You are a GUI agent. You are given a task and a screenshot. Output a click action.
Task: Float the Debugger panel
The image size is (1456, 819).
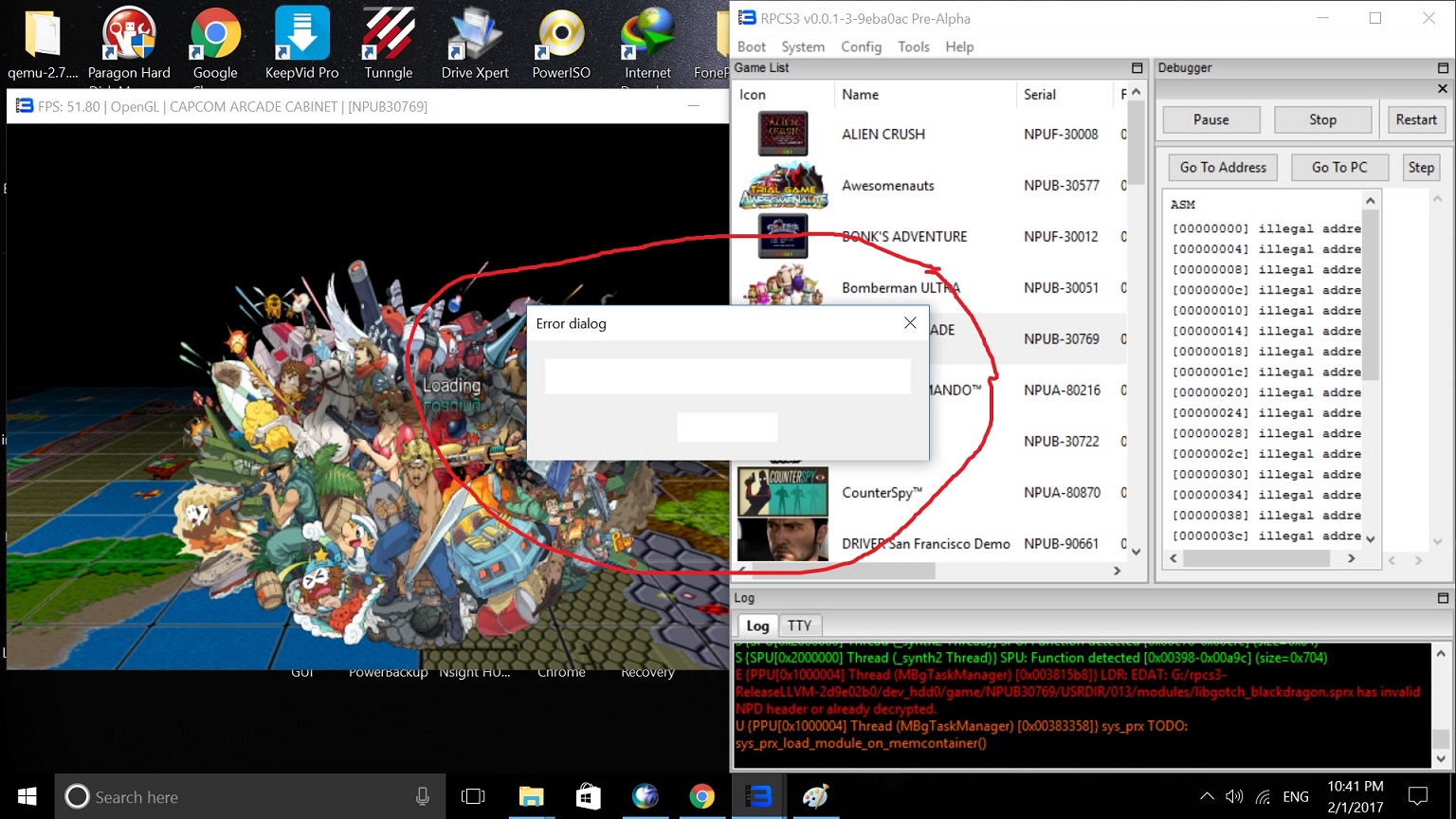click(x=1443, y=68)
